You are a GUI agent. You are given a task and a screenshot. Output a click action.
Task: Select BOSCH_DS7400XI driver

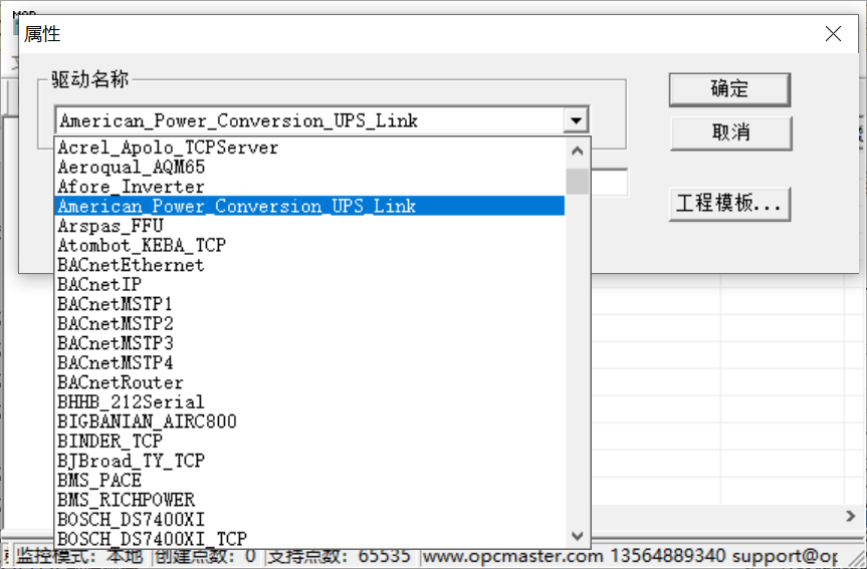click(310, 520)
